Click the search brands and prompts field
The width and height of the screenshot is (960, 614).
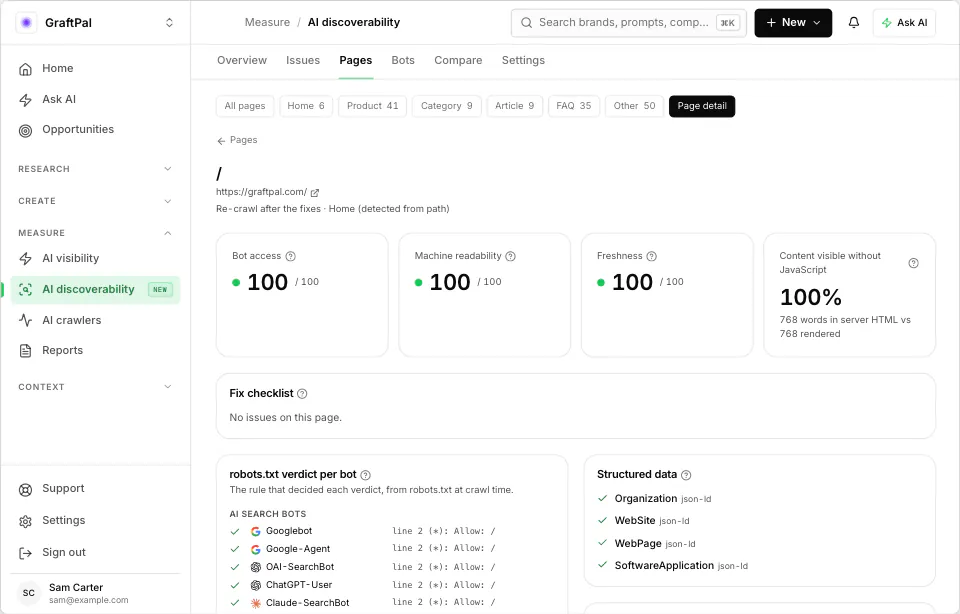[x=629, y=23]
